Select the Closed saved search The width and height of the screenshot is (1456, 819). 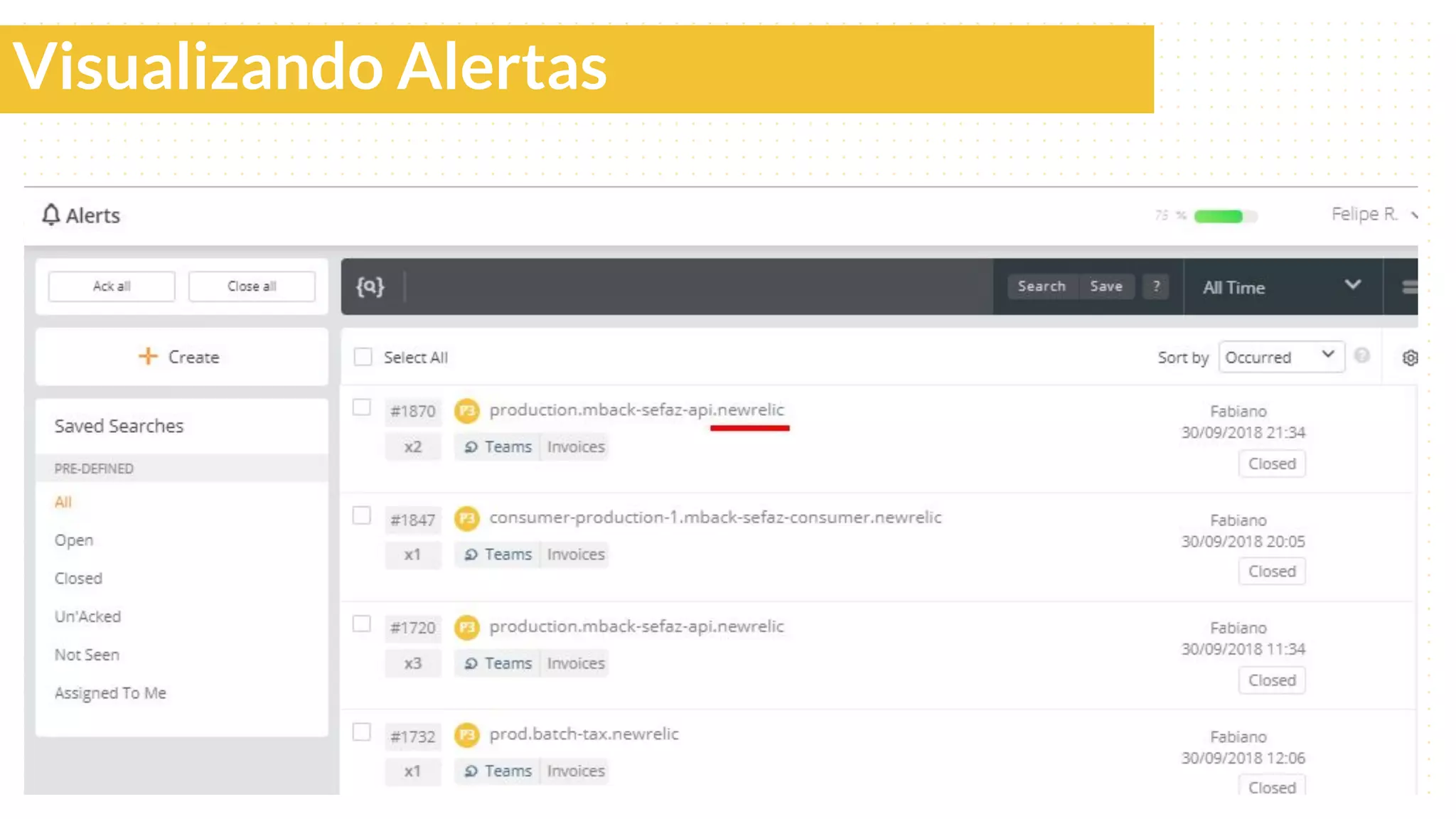tap(78, 578)
